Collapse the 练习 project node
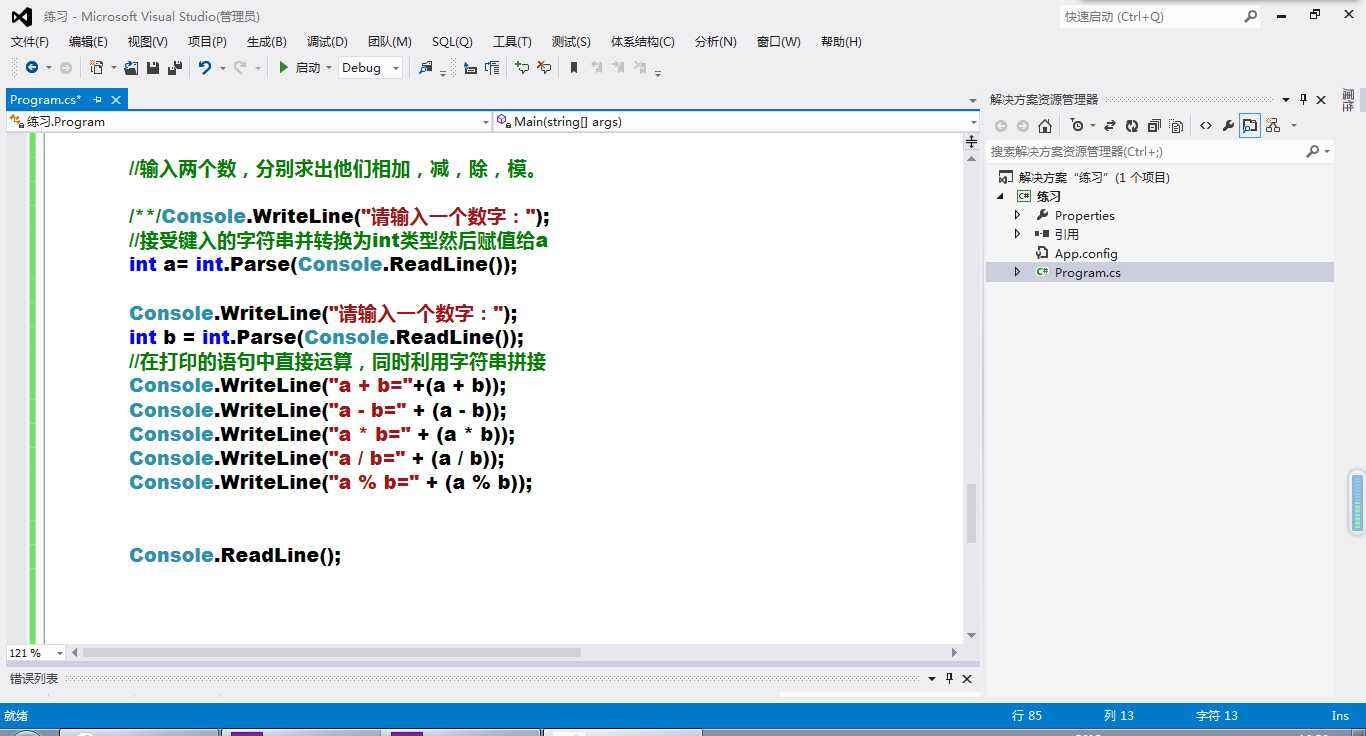 [1000, 196]
